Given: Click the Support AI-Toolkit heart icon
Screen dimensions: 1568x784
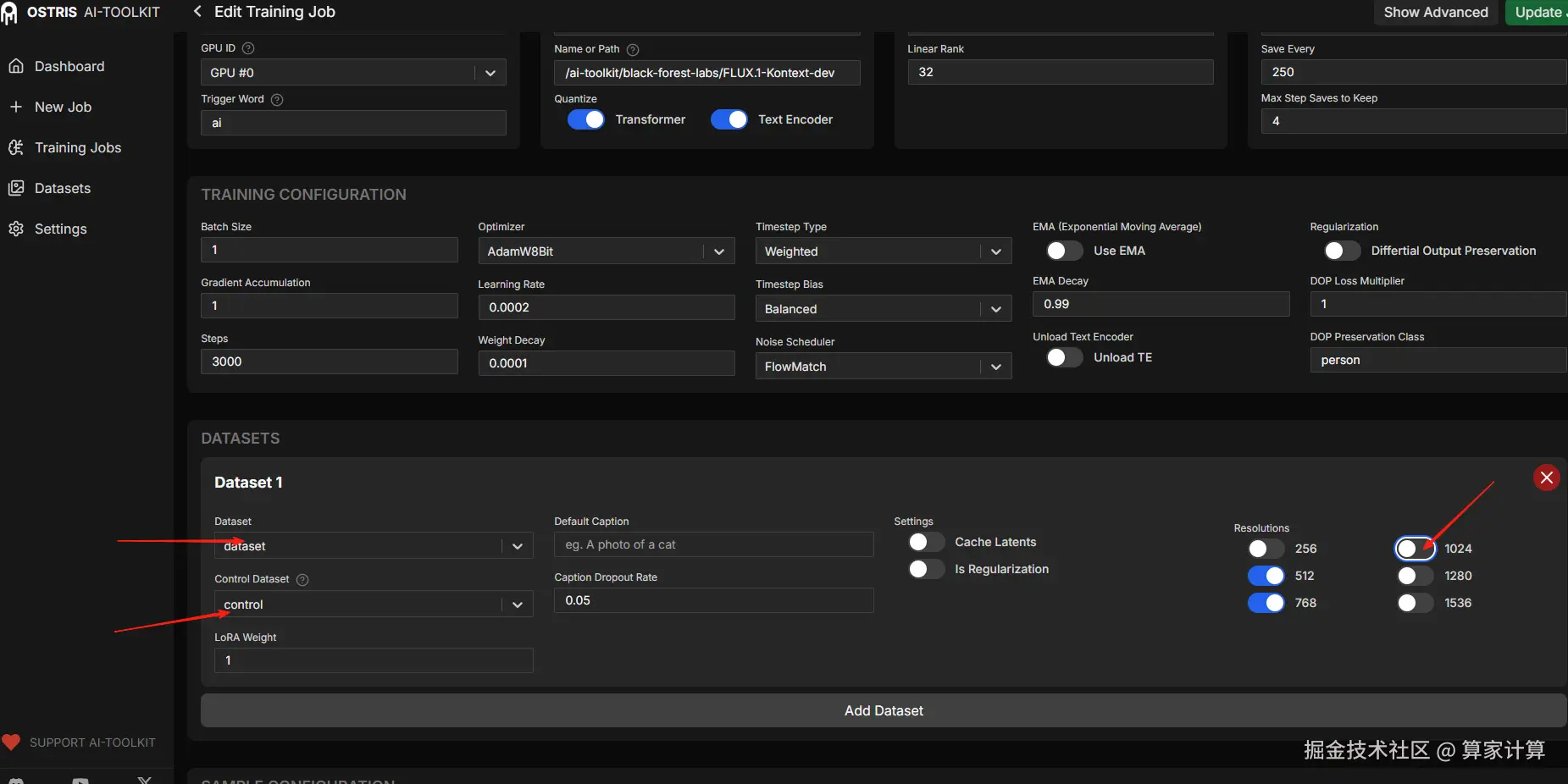Looking at the screenshot, I should [11, 743].
